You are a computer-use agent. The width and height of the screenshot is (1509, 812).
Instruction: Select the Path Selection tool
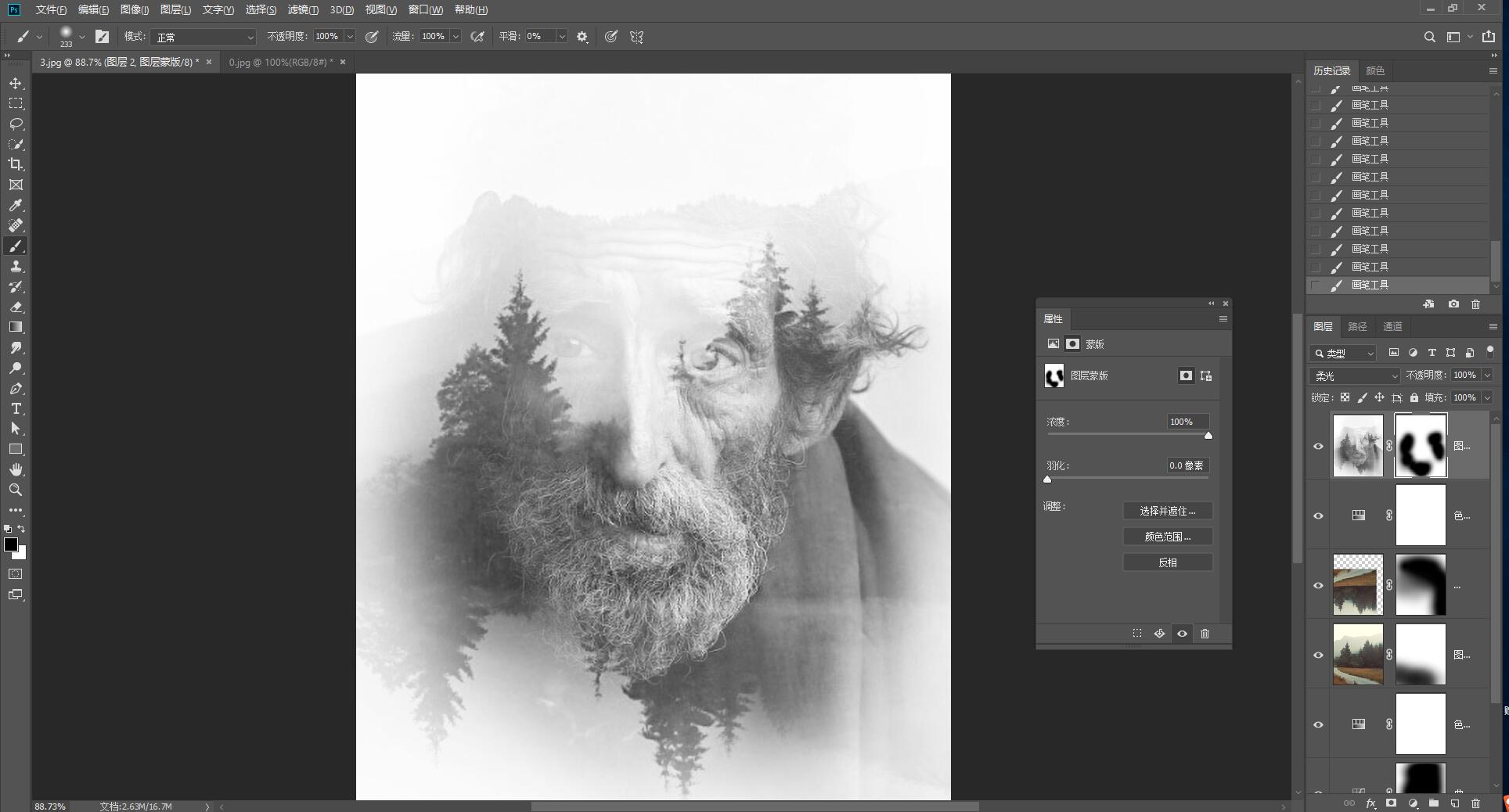(x=16, y=429)
